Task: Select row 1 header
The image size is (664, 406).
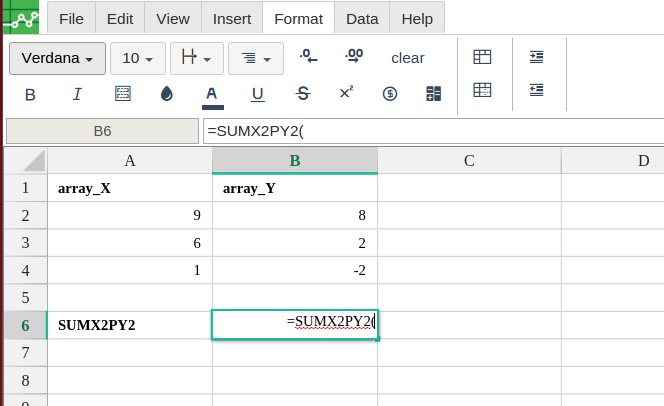Action: click(x=26, y=188)
